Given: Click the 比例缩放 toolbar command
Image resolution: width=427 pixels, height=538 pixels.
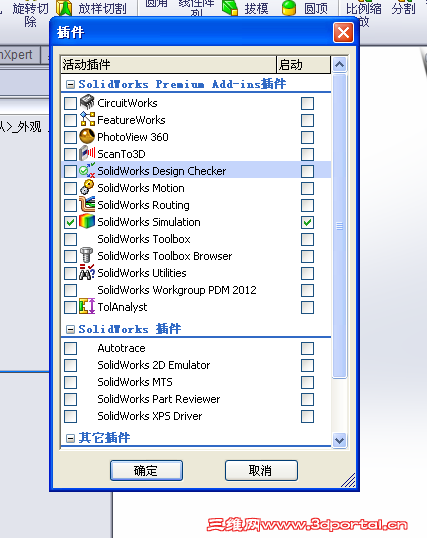Looking at the screenshot, I should tap(363, 14).
